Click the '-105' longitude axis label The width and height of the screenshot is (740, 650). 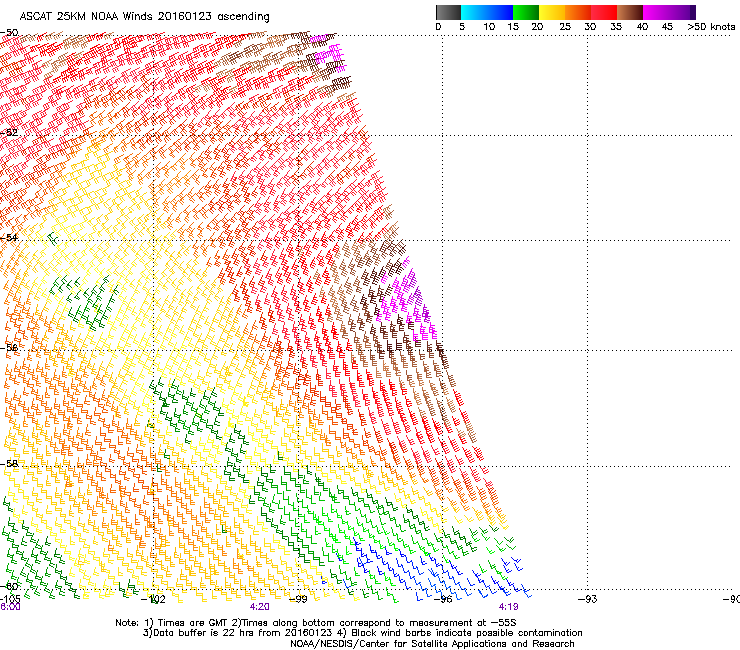[x=10, y=599]
